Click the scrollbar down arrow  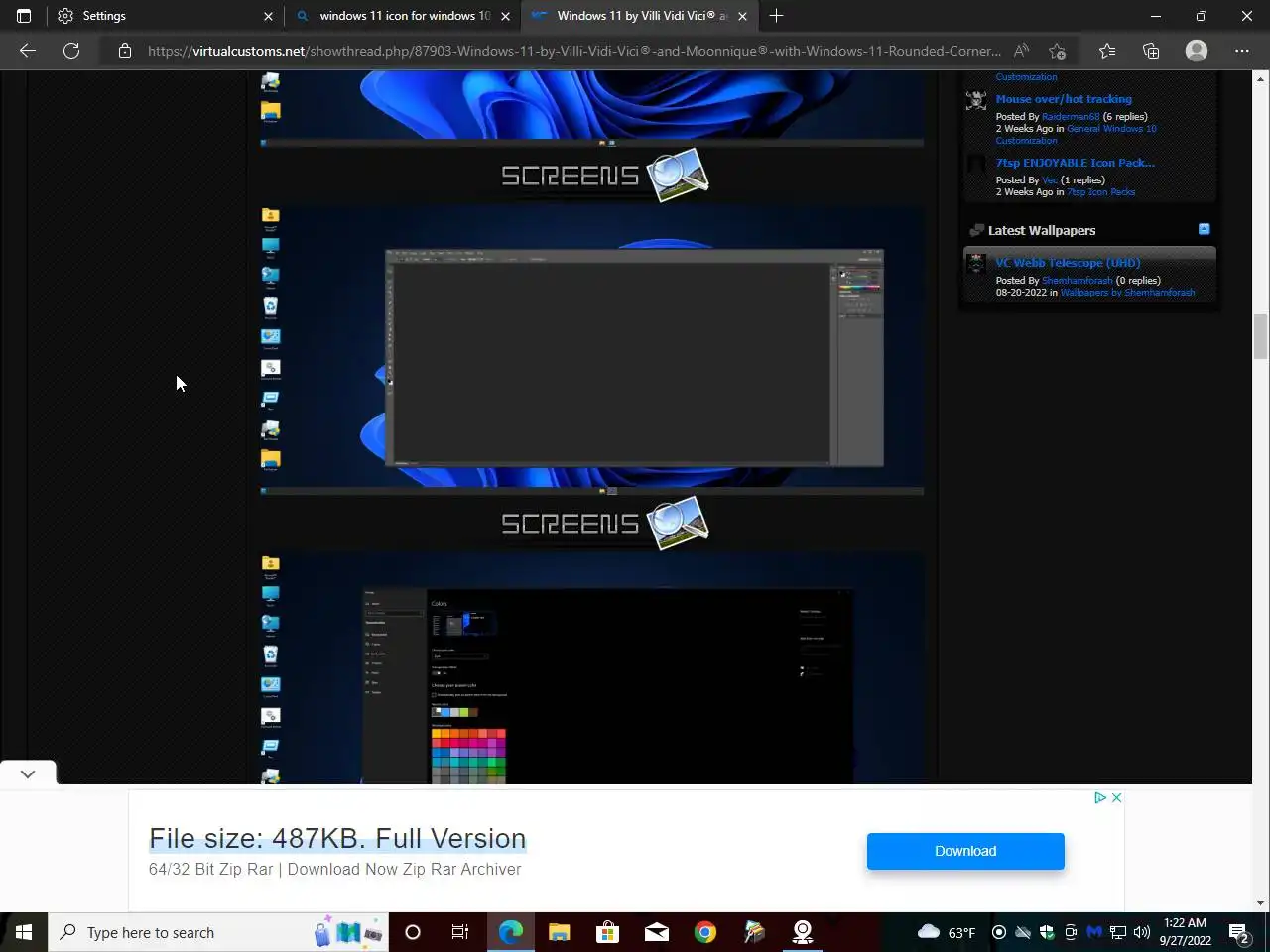point(1260,903)
